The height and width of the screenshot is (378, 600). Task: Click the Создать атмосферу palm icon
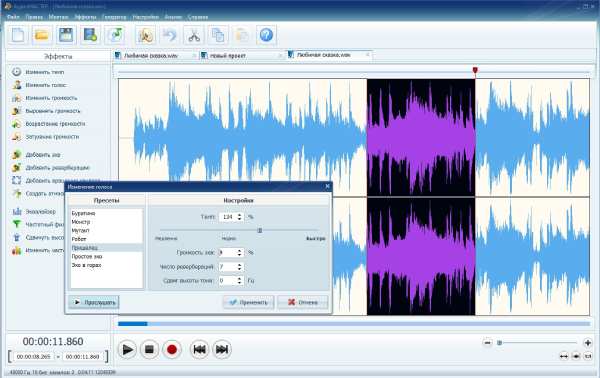pyautogui.click(x=16, y=193)
